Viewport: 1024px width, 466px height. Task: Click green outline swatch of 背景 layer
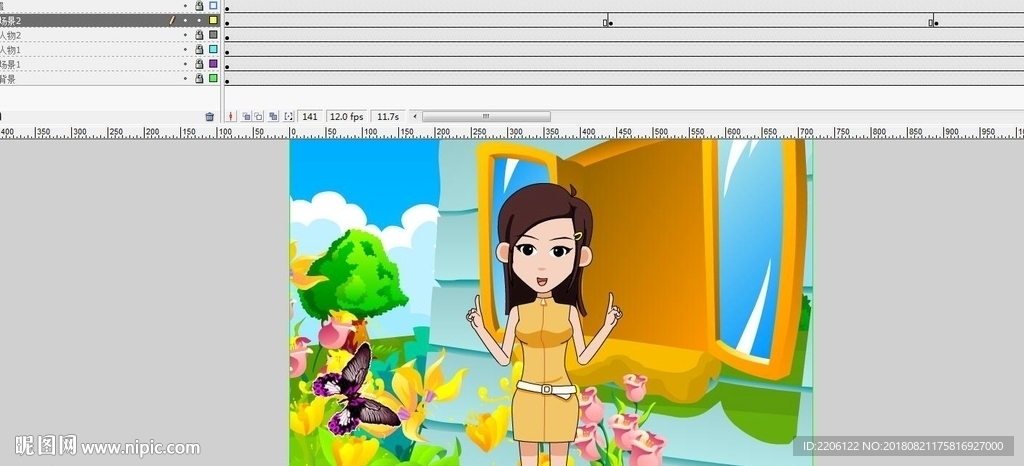[x=213, y=78]
